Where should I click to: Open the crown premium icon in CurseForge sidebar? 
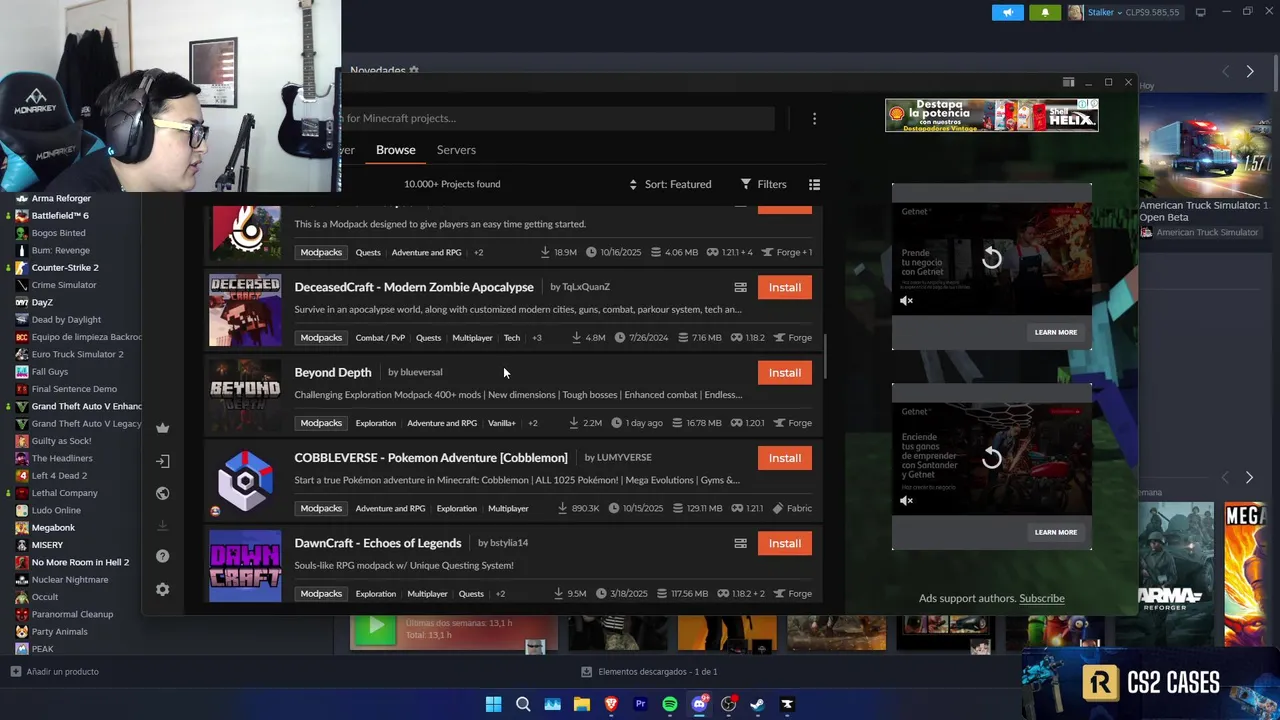coord(163,428)
